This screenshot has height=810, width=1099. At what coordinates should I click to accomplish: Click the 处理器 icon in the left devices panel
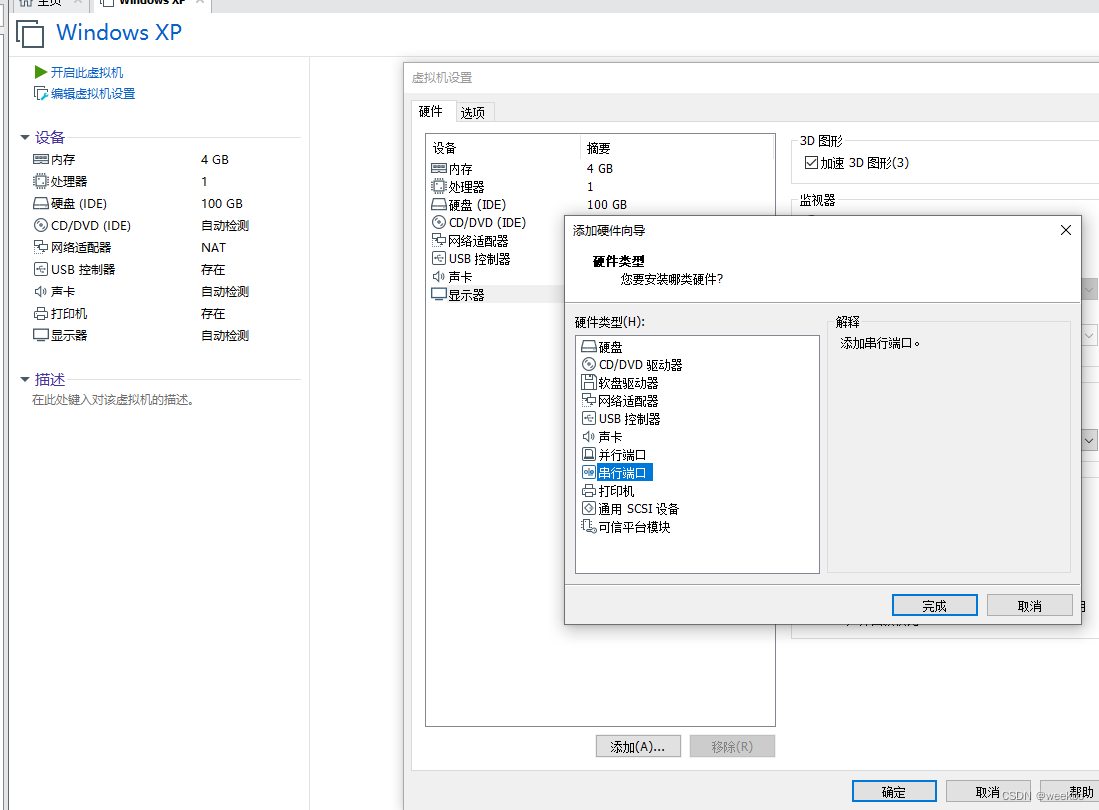pyautogui.click(x=41, y=181)
